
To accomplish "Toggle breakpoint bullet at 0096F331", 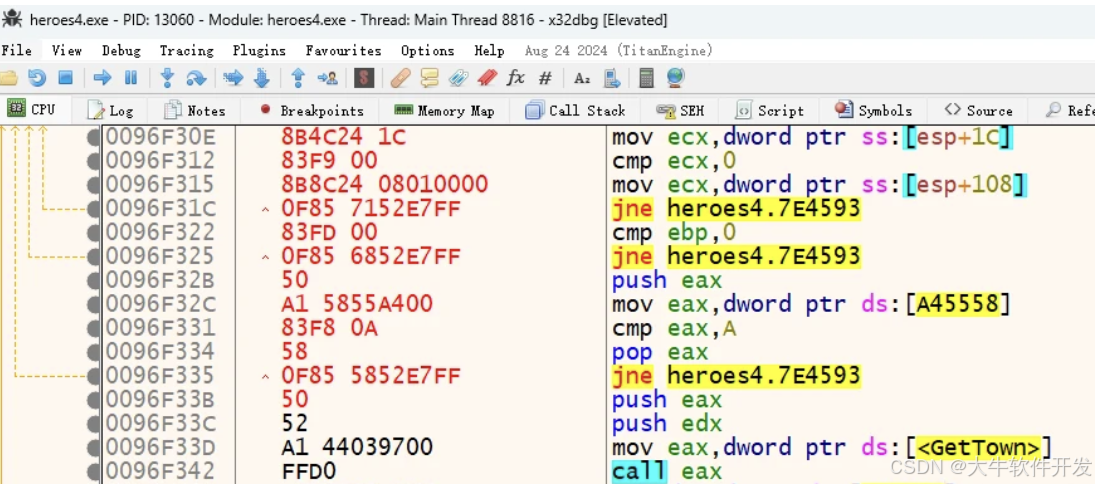I will pyautogui.click(x=94, y=328).
